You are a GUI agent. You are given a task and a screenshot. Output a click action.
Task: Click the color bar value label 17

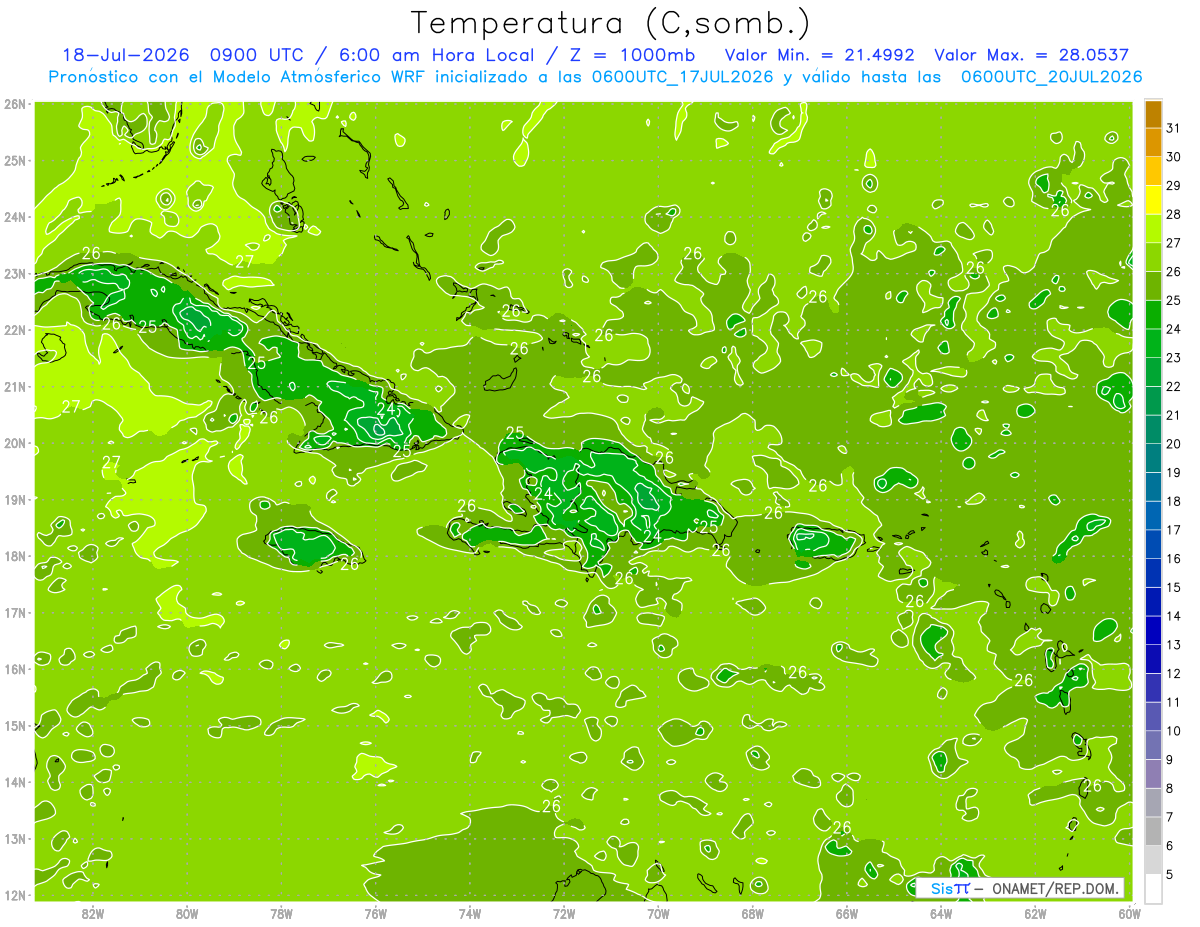[x=1173, y=530]
